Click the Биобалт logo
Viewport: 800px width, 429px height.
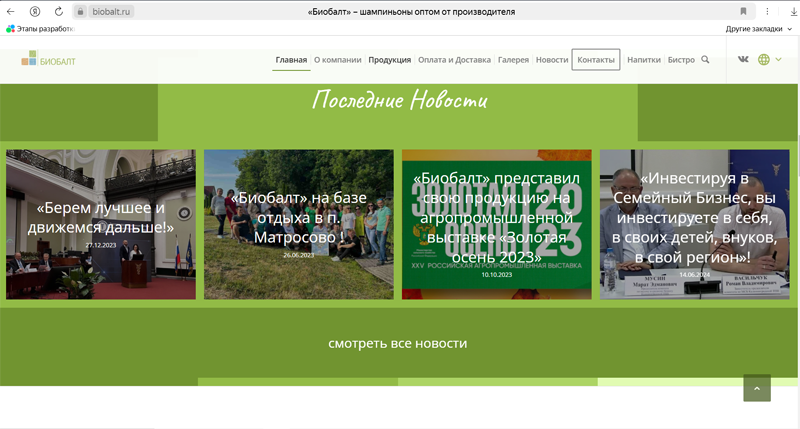tap(48, 59)
